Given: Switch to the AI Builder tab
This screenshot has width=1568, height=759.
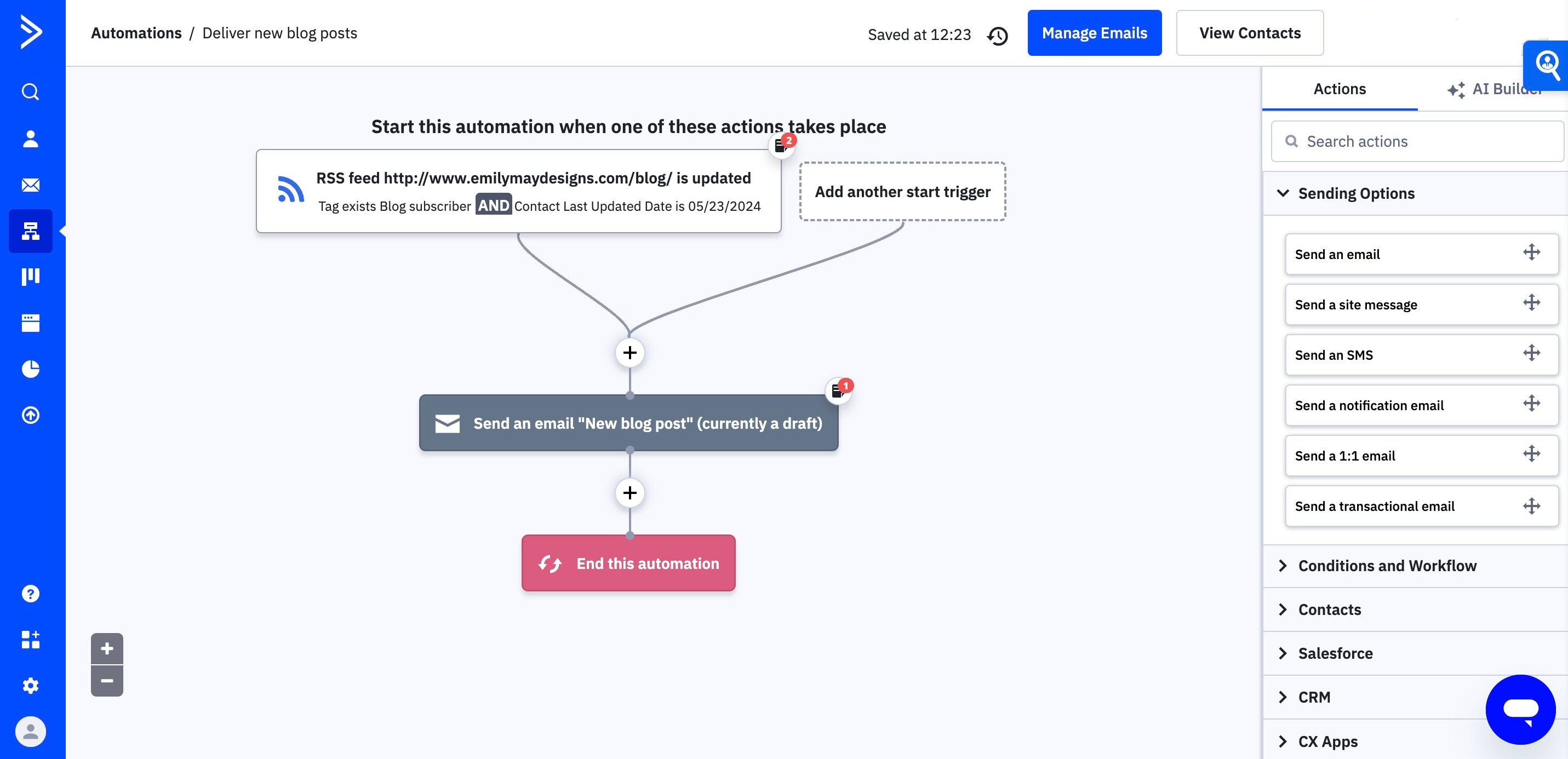Looking at the screenshot, I should pyautogui.click(x=1495, y=89).
